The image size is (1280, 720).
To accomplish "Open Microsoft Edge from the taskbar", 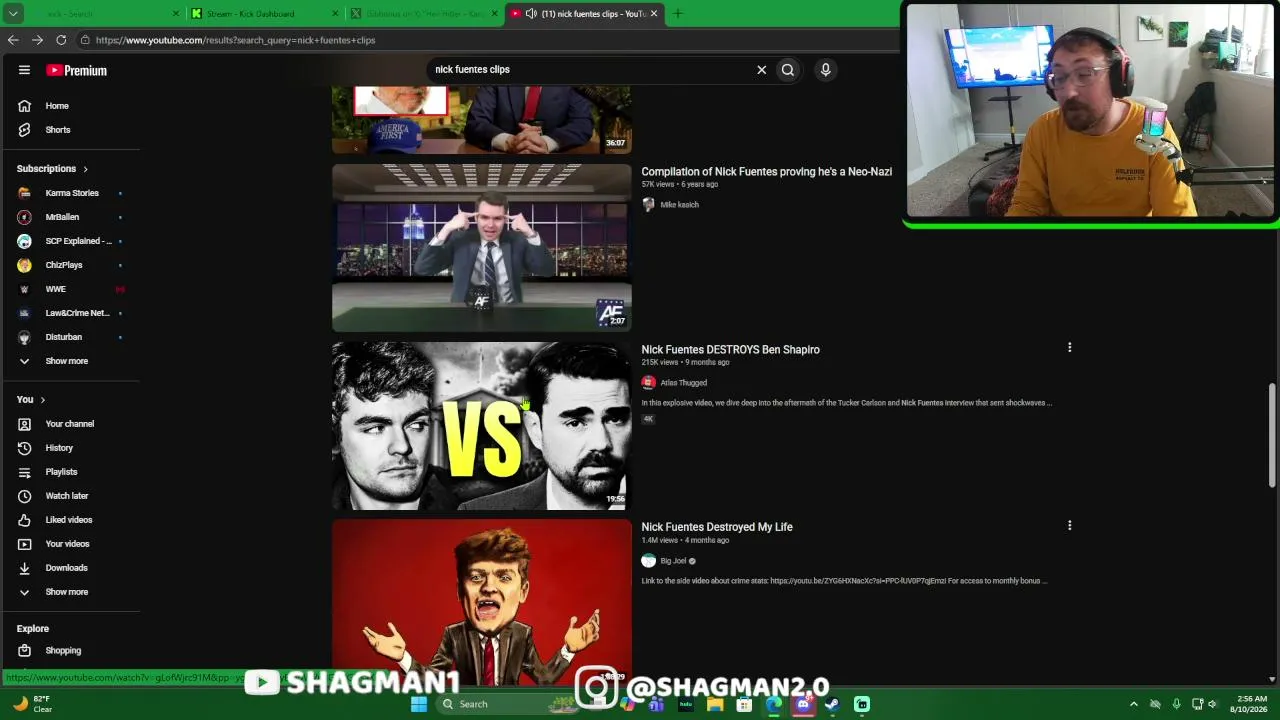I will (x=774, y=704).
